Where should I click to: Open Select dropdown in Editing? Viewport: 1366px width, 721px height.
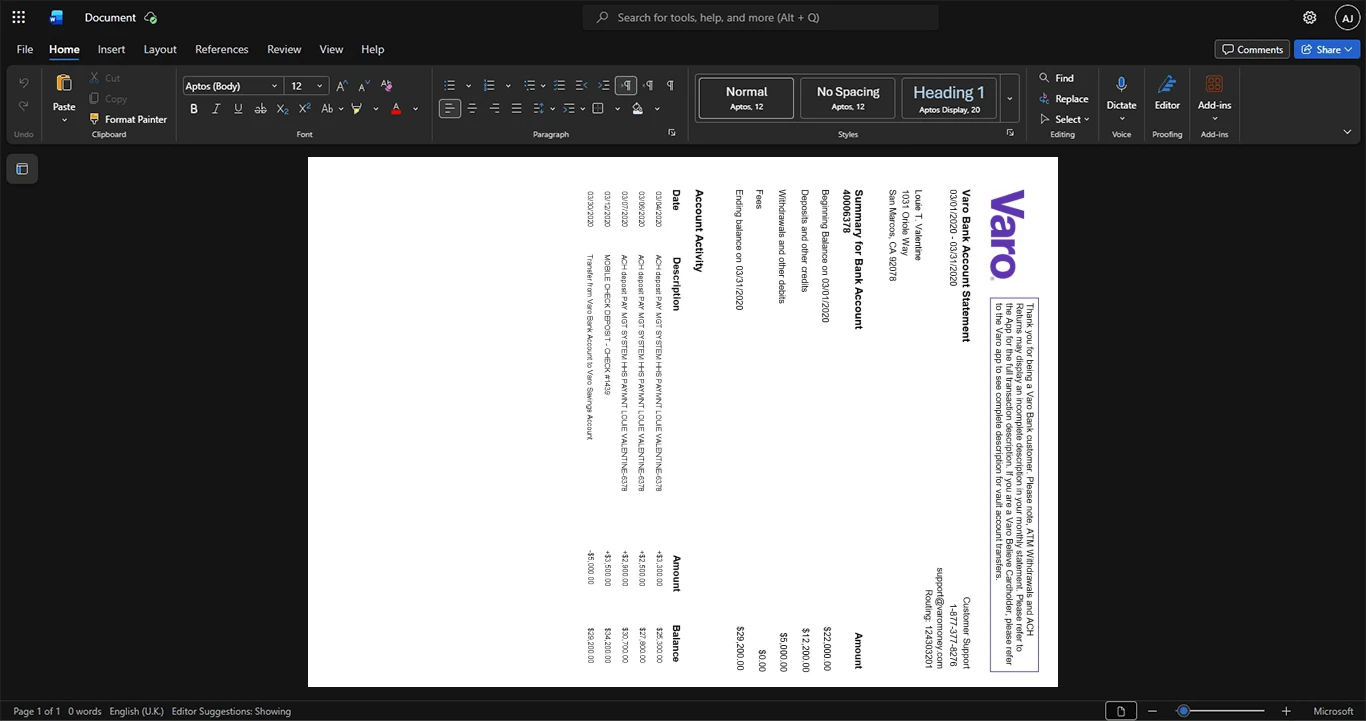coord(1064,119)
